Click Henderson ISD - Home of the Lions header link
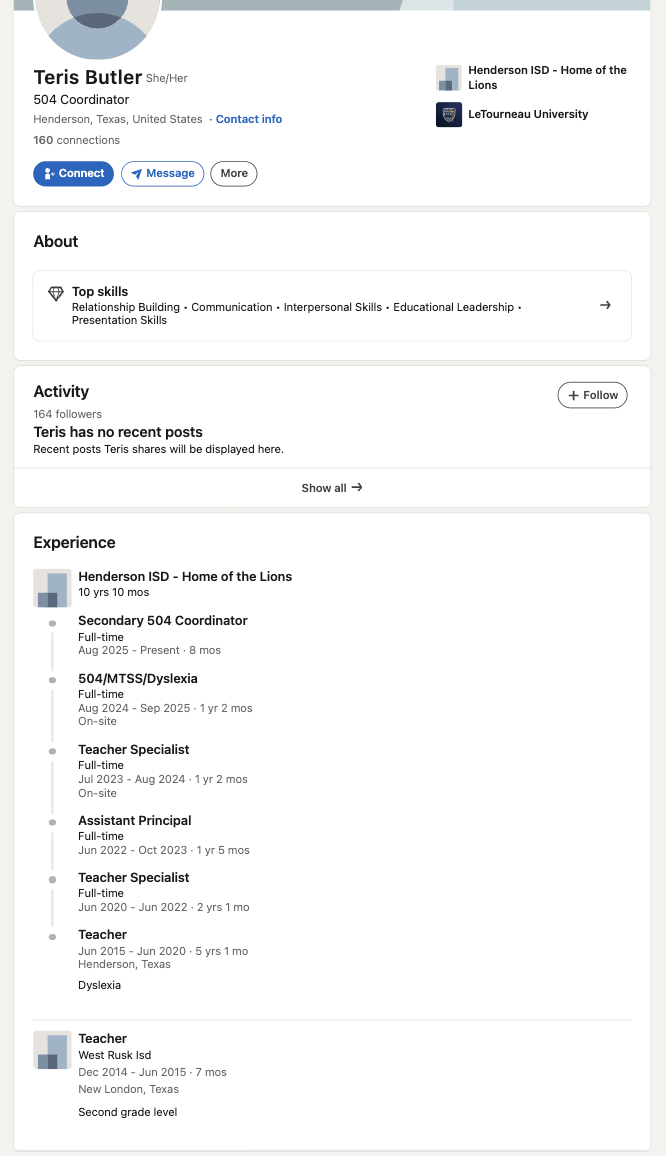 point(547,77)
